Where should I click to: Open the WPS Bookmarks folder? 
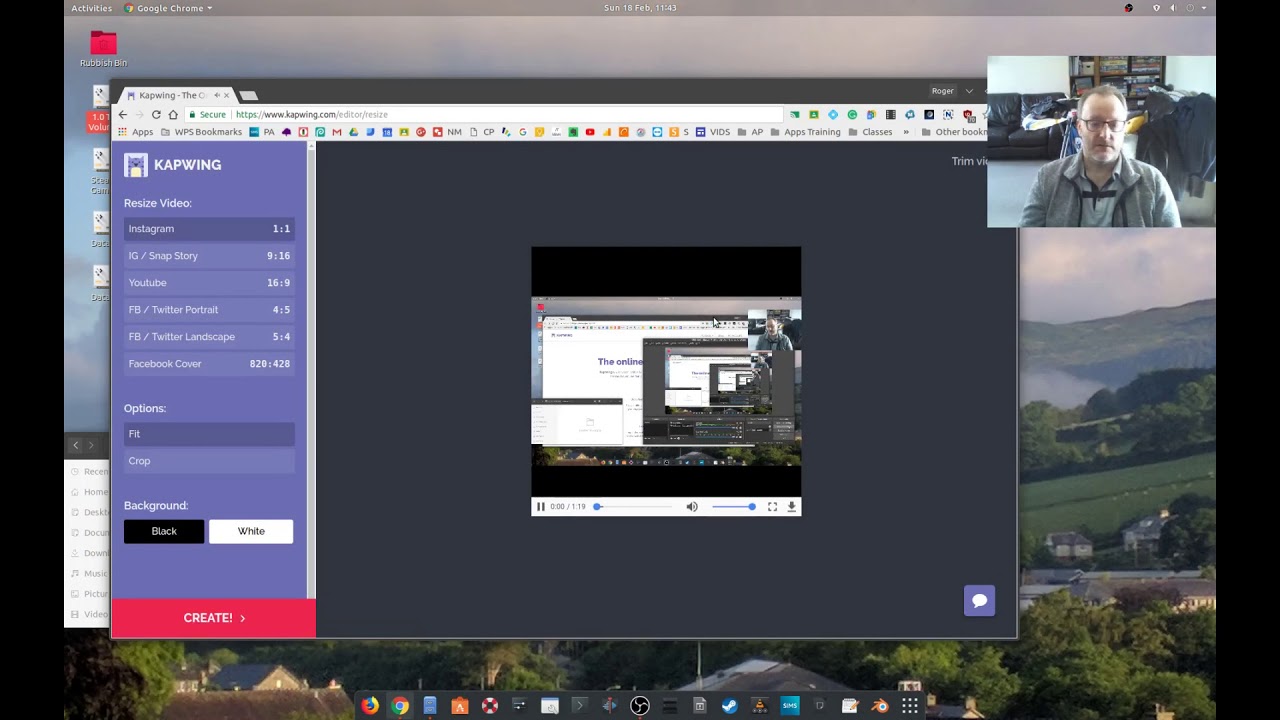pos(201,132)
